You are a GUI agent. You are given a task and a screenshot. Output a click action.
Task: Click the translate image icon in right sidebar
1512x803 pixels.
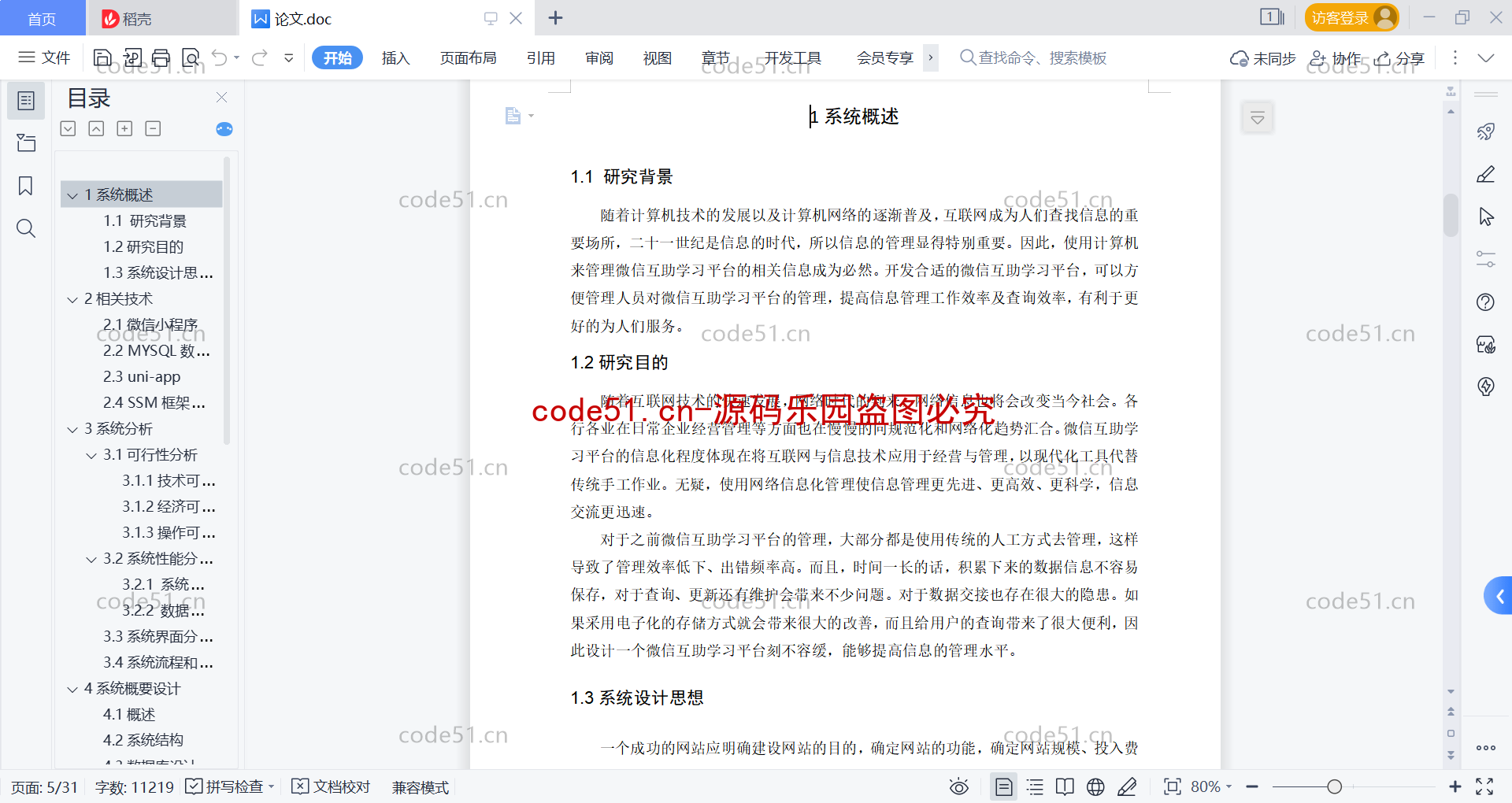click(1486, 344)
